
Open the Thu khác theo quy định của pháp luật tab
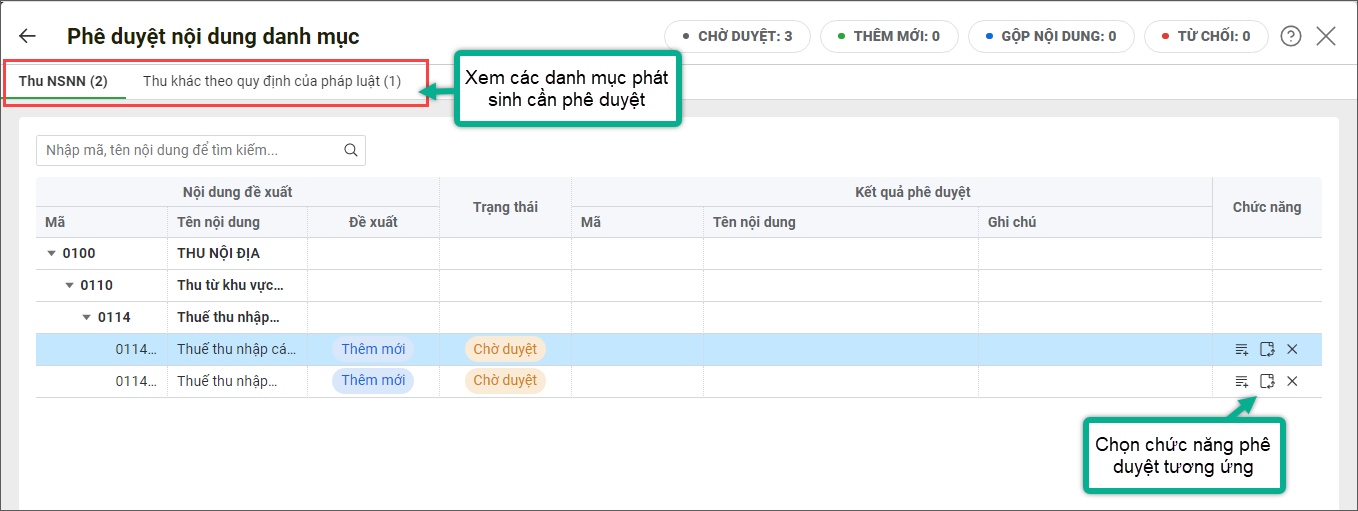click(272, 81)
